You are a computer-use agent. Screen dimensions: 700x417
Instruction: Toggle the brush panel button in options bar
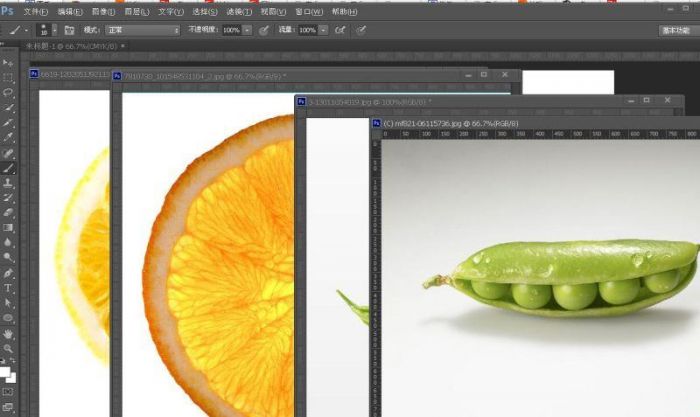coord(70,31)
